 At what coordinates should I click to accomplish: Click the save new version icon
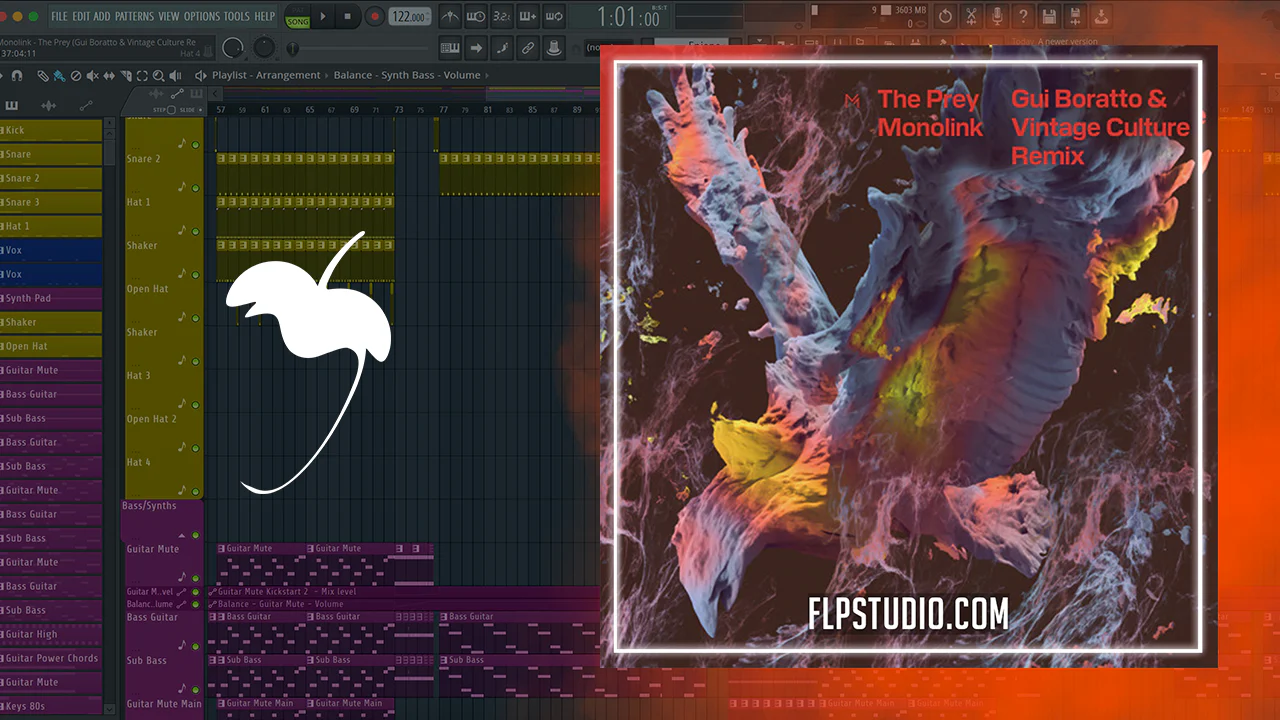pos(1075,17)
